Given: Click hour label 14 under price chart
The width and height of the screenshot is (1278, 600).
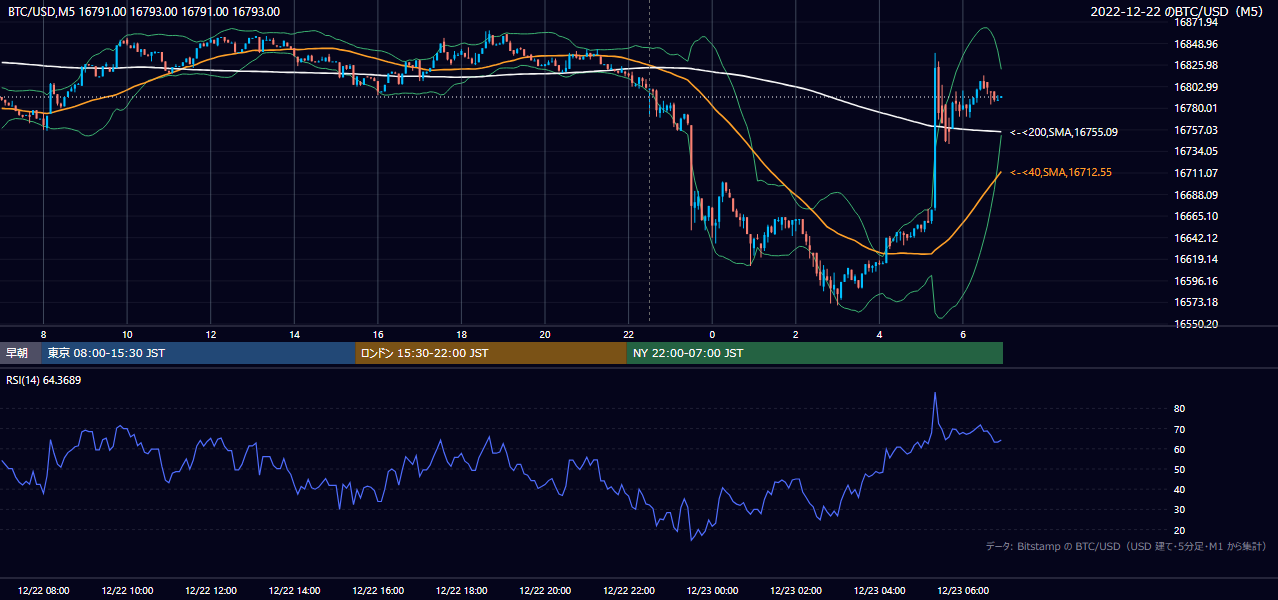Looking at the screenshot, I should click(x=295, y=334).
